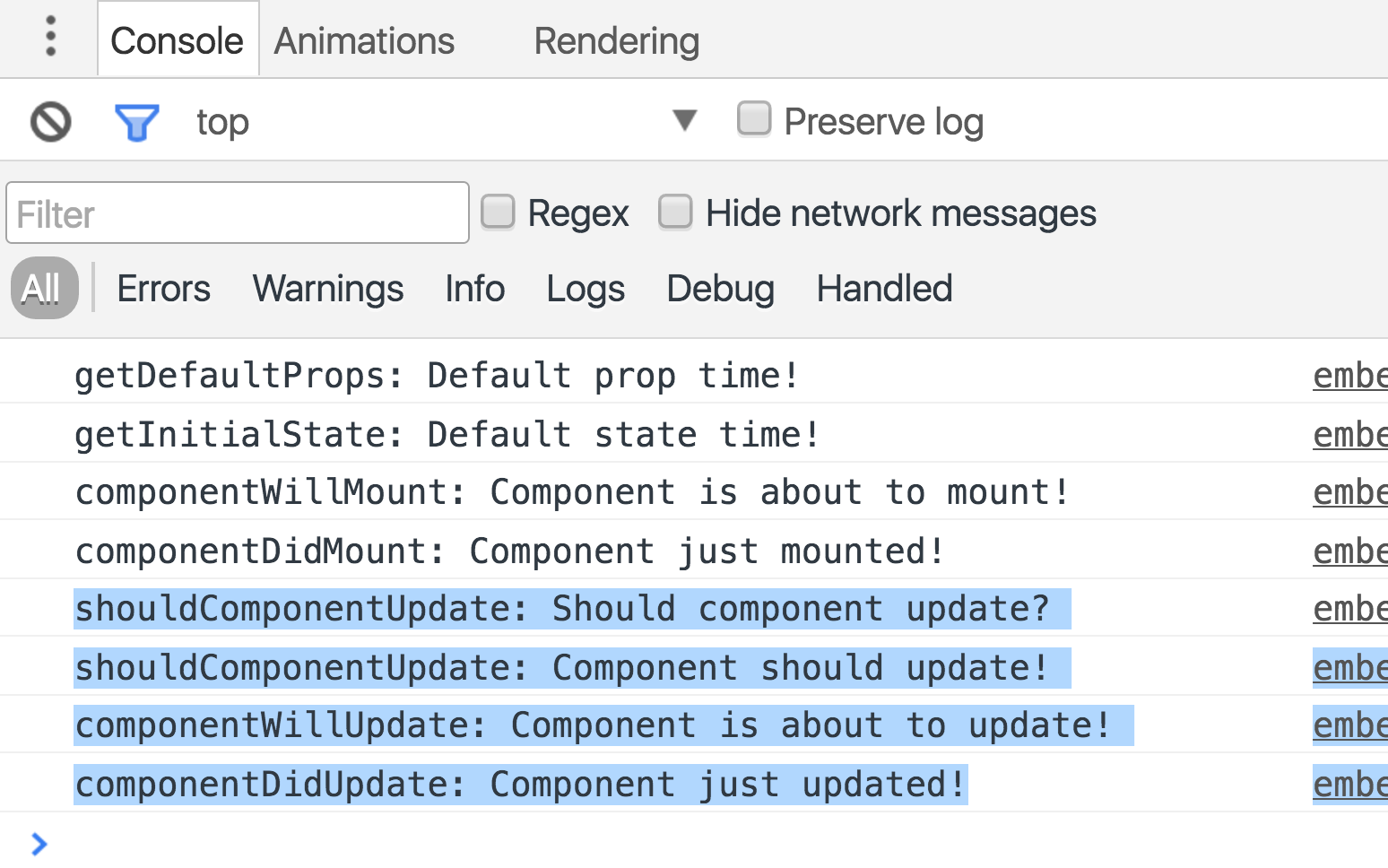Select the Console tab
Image resolution: width=1388 pixels, height=868 pixels.
pyautogui.click(x=177, y=41)
